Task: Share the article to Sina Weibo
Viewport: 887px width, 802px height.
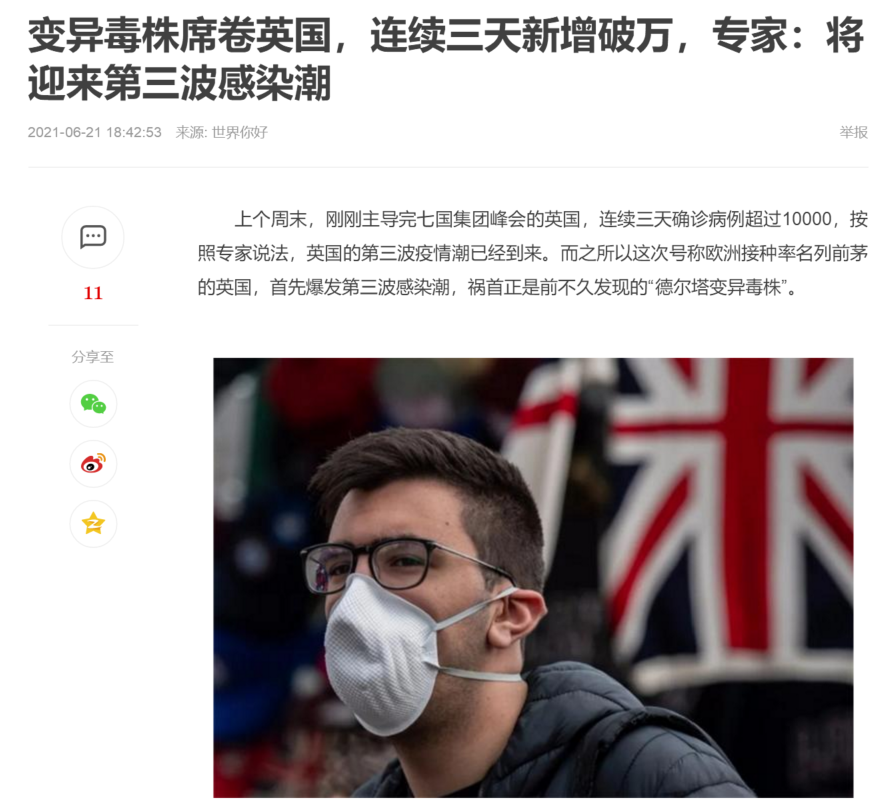Action: tap(93, 464)
